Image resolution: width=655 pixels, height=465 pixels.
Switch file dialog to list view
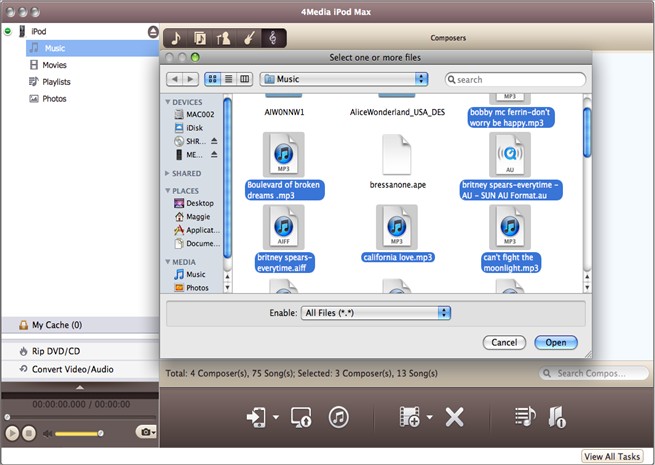point(228,79)
